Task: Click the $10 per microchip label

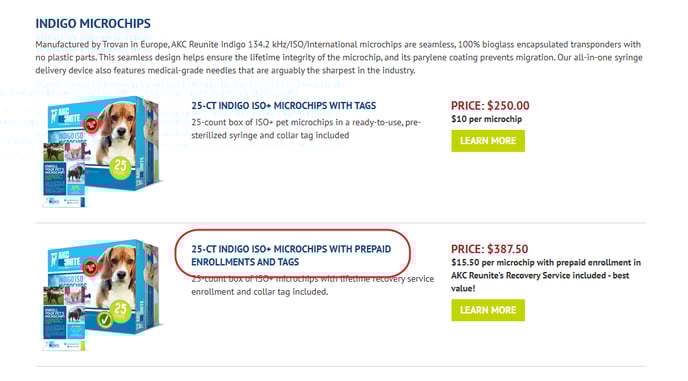Action: pyautogui.click(x=487, y=119)
